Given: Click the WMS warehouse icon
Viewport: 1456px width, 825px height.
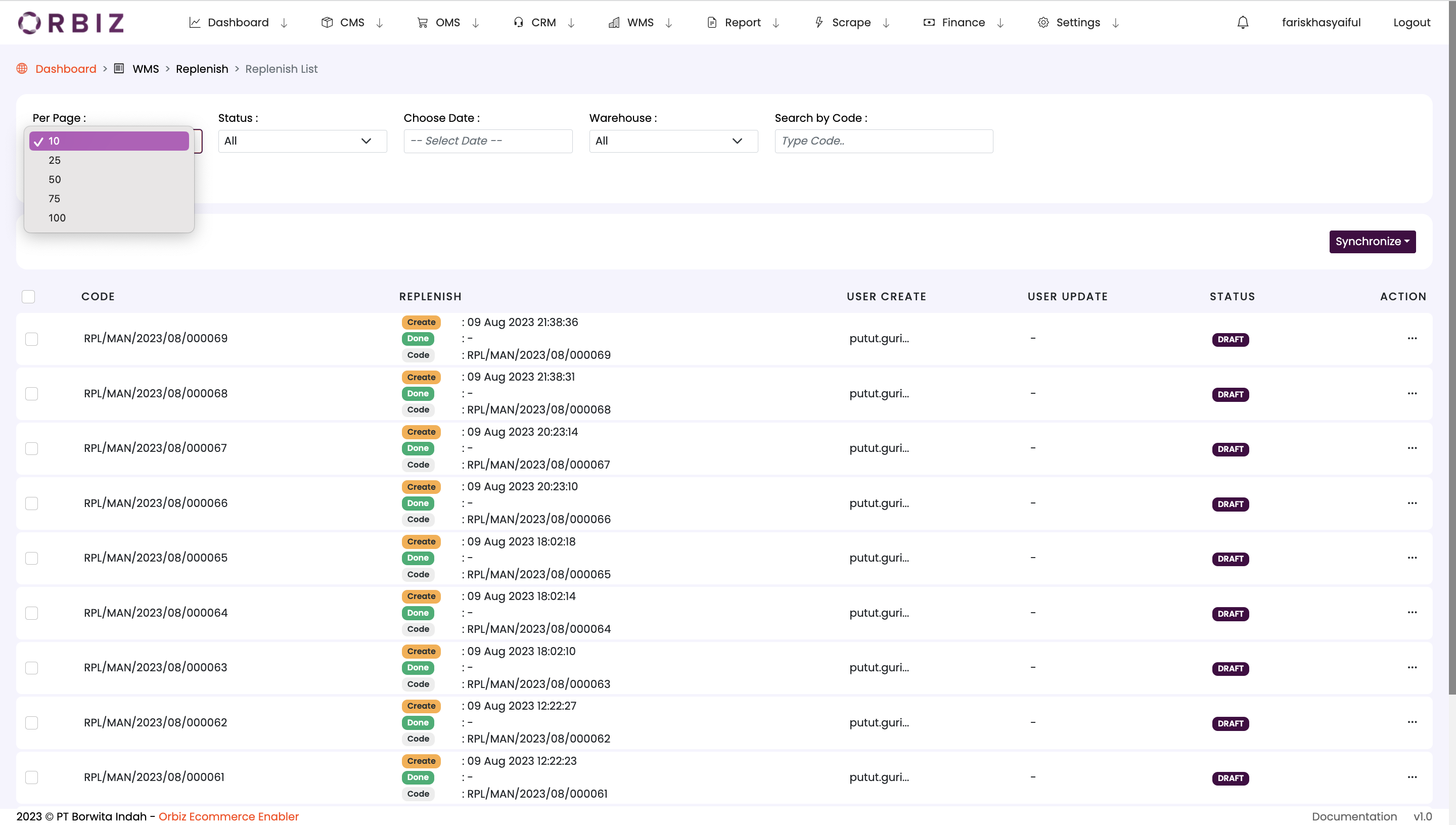Looking at the screenshot, I should [614, 23].
